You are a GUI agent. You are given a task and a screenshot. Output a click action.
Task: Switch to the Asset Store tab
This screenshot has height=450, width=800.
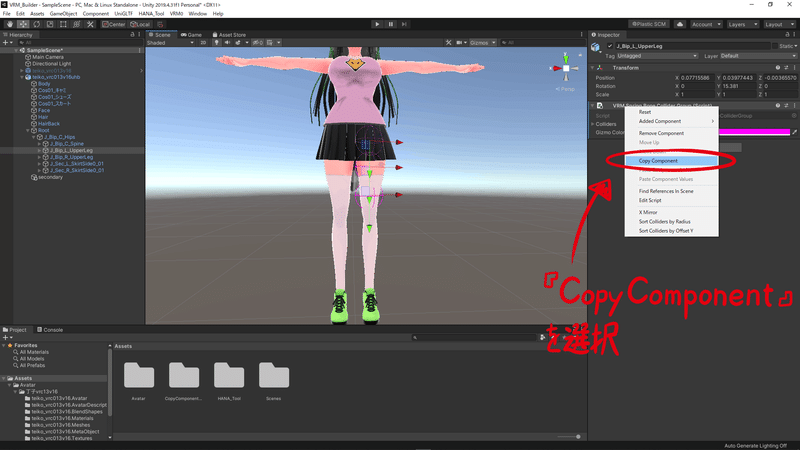[x=229, y=35]
